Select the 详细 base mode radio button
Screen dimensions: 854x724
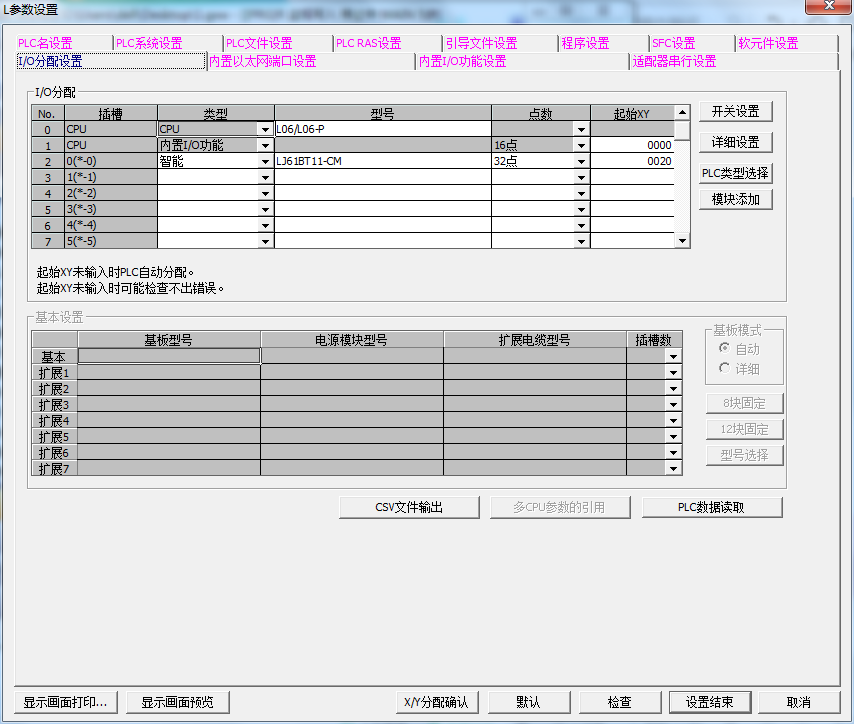725,369
